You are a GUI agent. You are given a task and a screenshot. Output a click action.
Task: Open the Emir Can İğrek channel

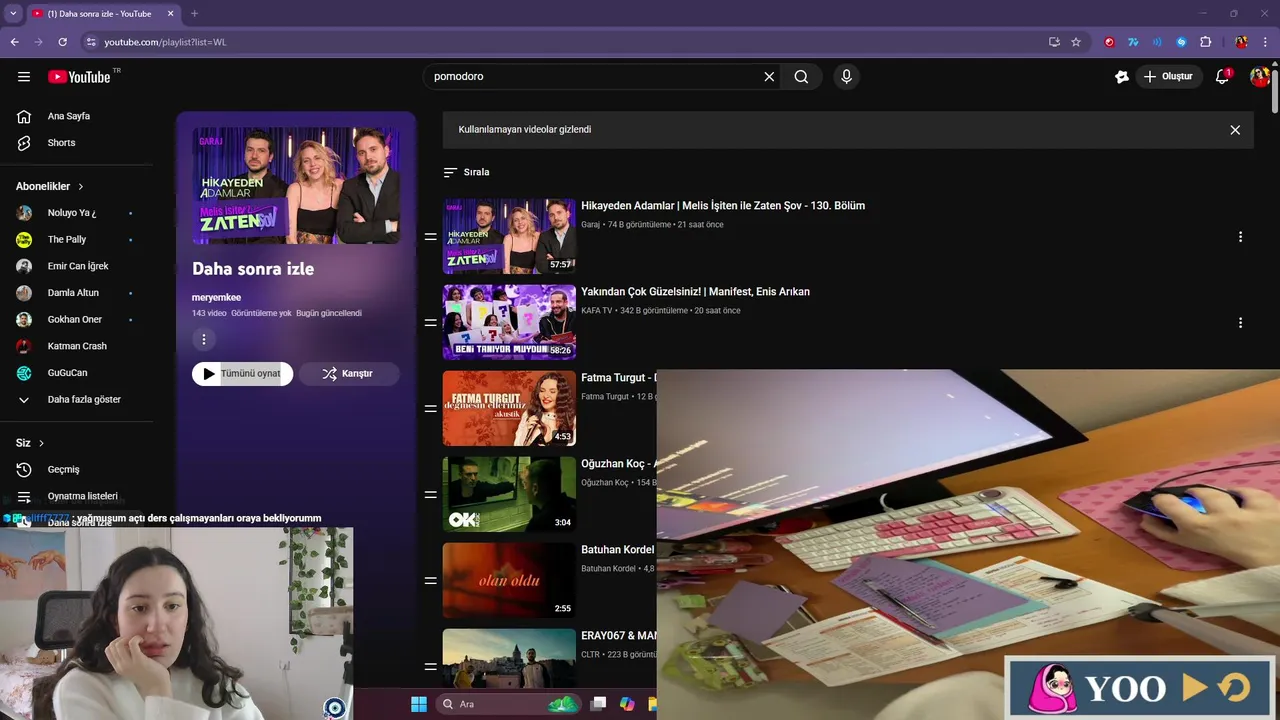pyautogui.click(x=77, y=266)
